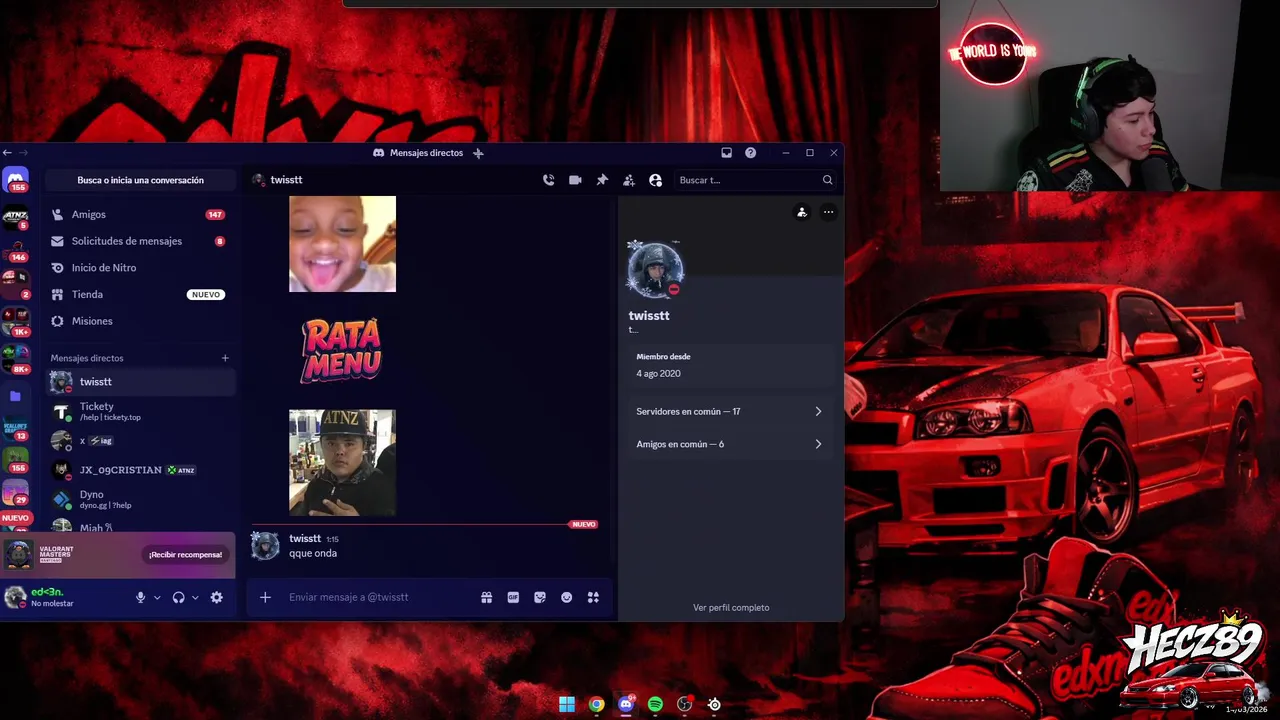Open OBS Studio from the taskbar
Screen dimensions: 1280x720
click(x=684, y=704)
